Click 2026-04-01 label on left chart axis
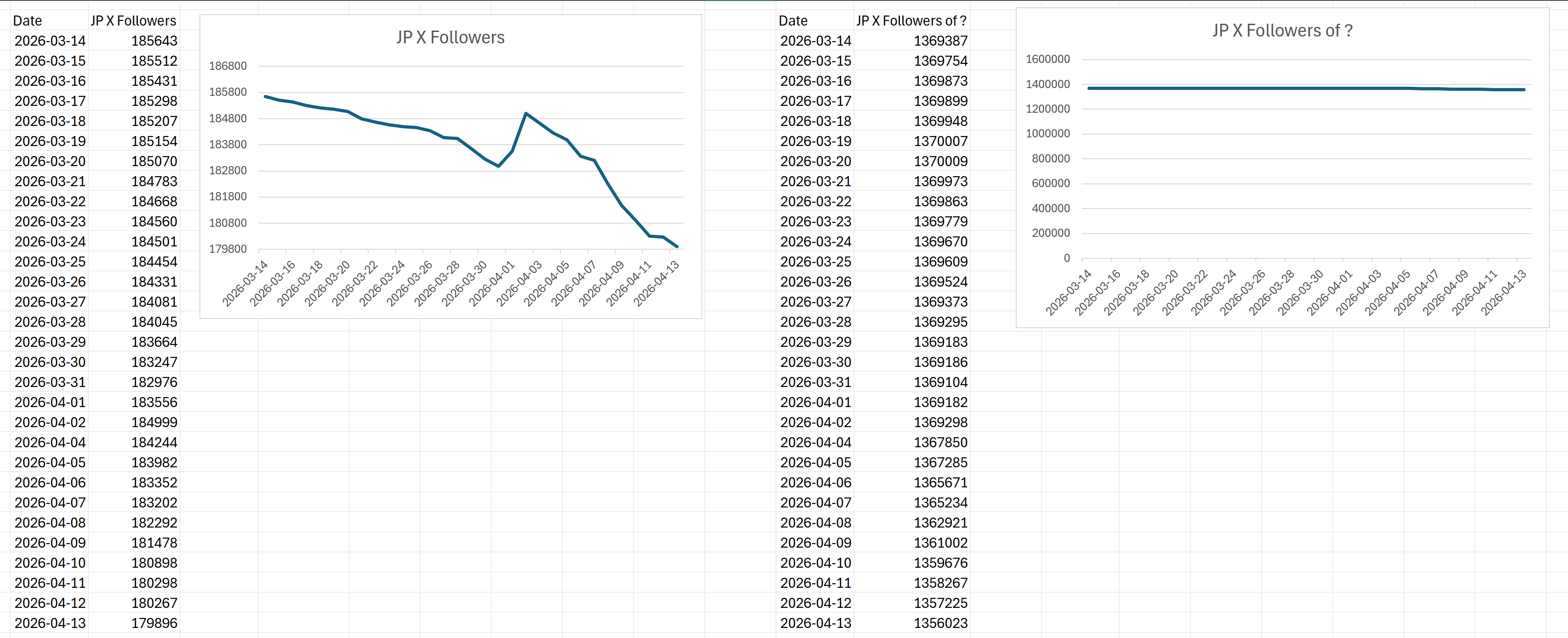1568x638 pixels. pyautogui.click(x=492, y=283)
